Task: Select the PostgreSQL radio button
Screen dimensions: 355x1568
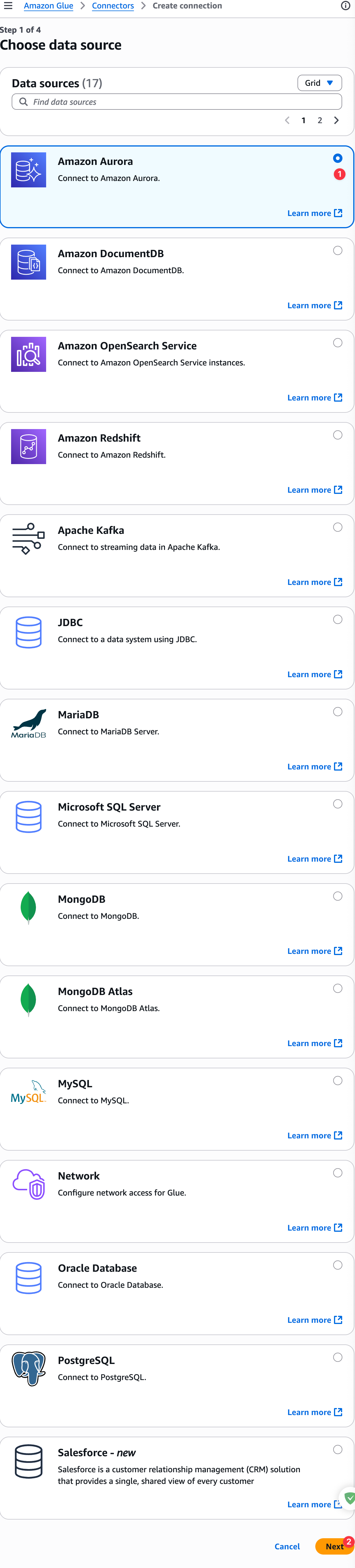Action: (x=338, y=1357)
